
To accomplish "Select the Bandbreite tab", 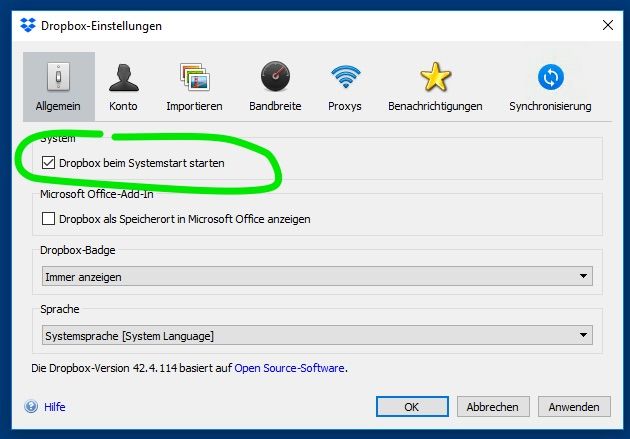I will click(x=275, y=86).
